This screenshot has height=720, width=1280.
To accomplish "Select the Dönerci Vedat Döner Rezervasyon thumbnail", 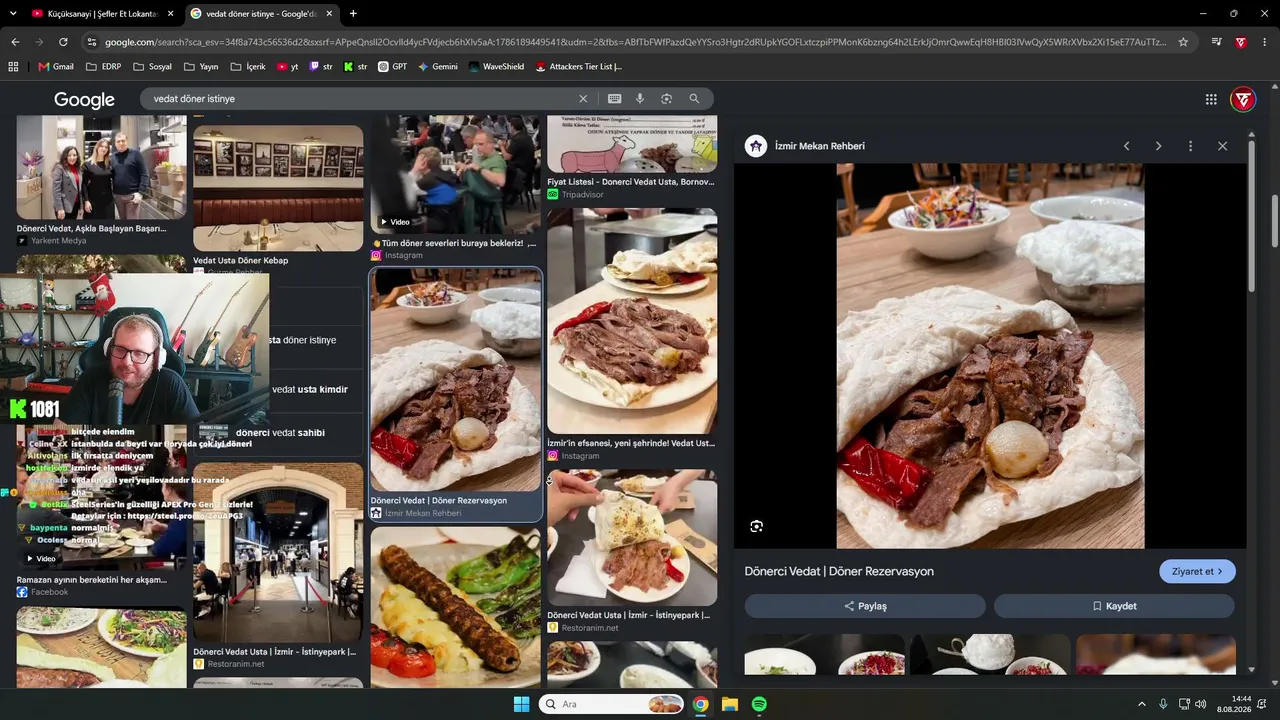I will (x=456, y=380).
